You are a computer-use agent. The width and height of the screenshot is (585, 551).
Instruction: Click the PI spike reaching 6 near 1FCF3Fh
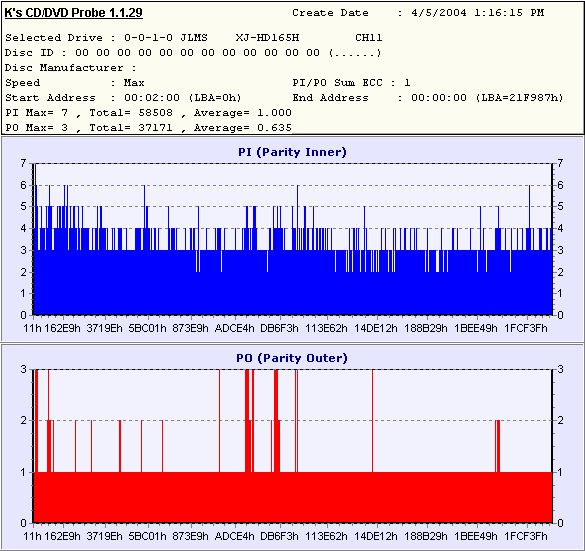click(529, 206)
